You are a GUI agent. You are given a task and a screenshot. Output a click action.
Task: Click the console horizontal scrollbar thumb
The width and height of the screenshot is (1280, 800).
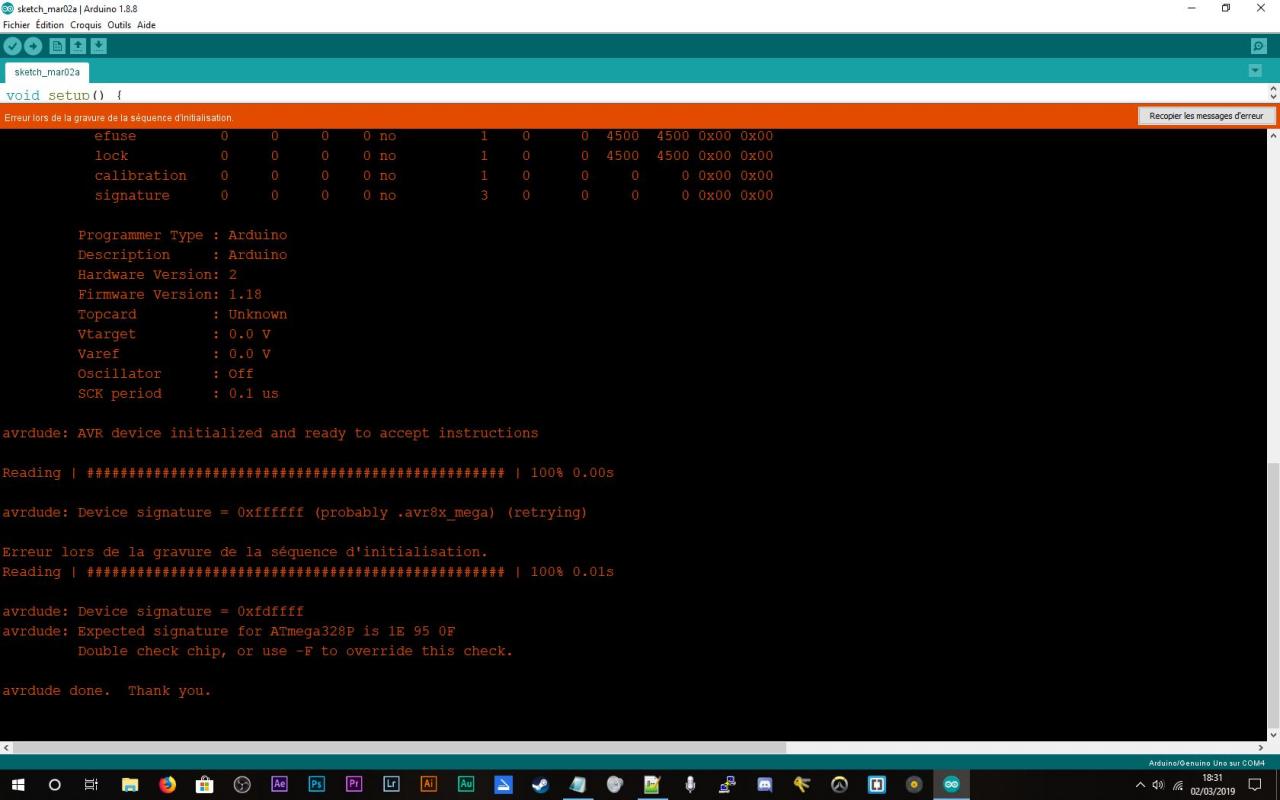coord(399,747)
